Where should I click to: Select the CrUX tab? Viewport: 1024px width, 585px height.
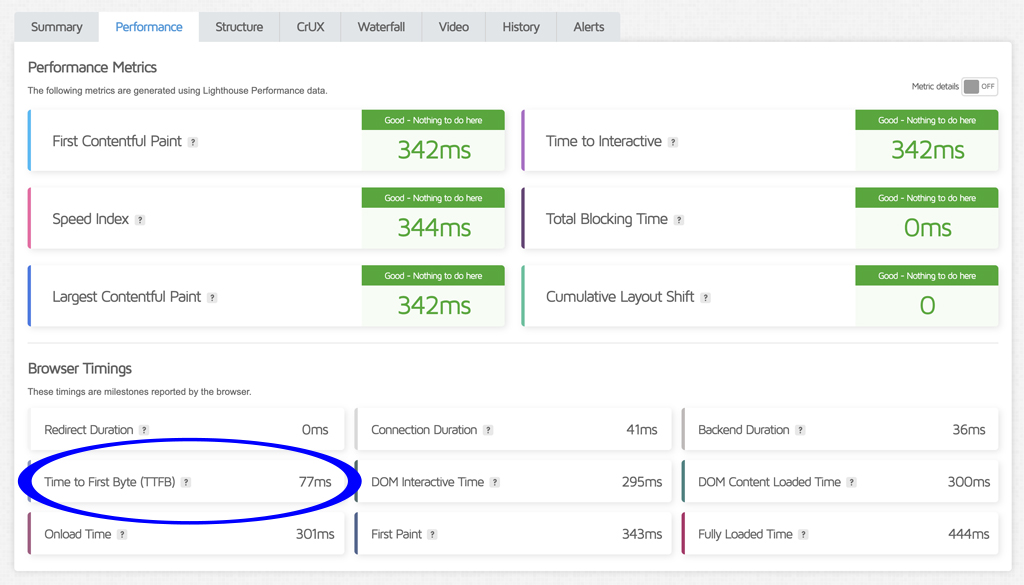click(311, 27)
